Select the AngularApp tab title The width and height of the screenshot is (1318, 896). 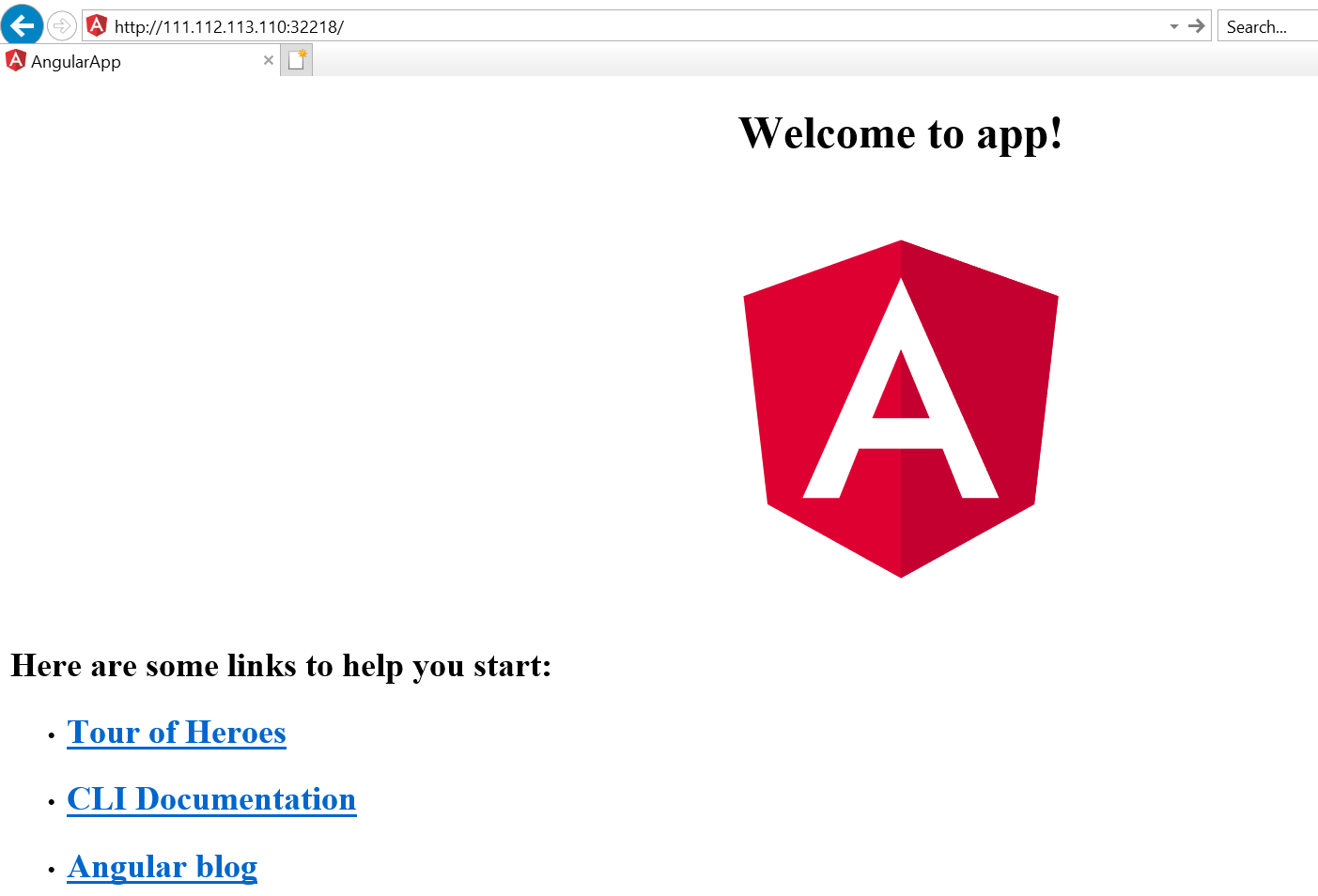pyautogui.click(x=76, y=62)
